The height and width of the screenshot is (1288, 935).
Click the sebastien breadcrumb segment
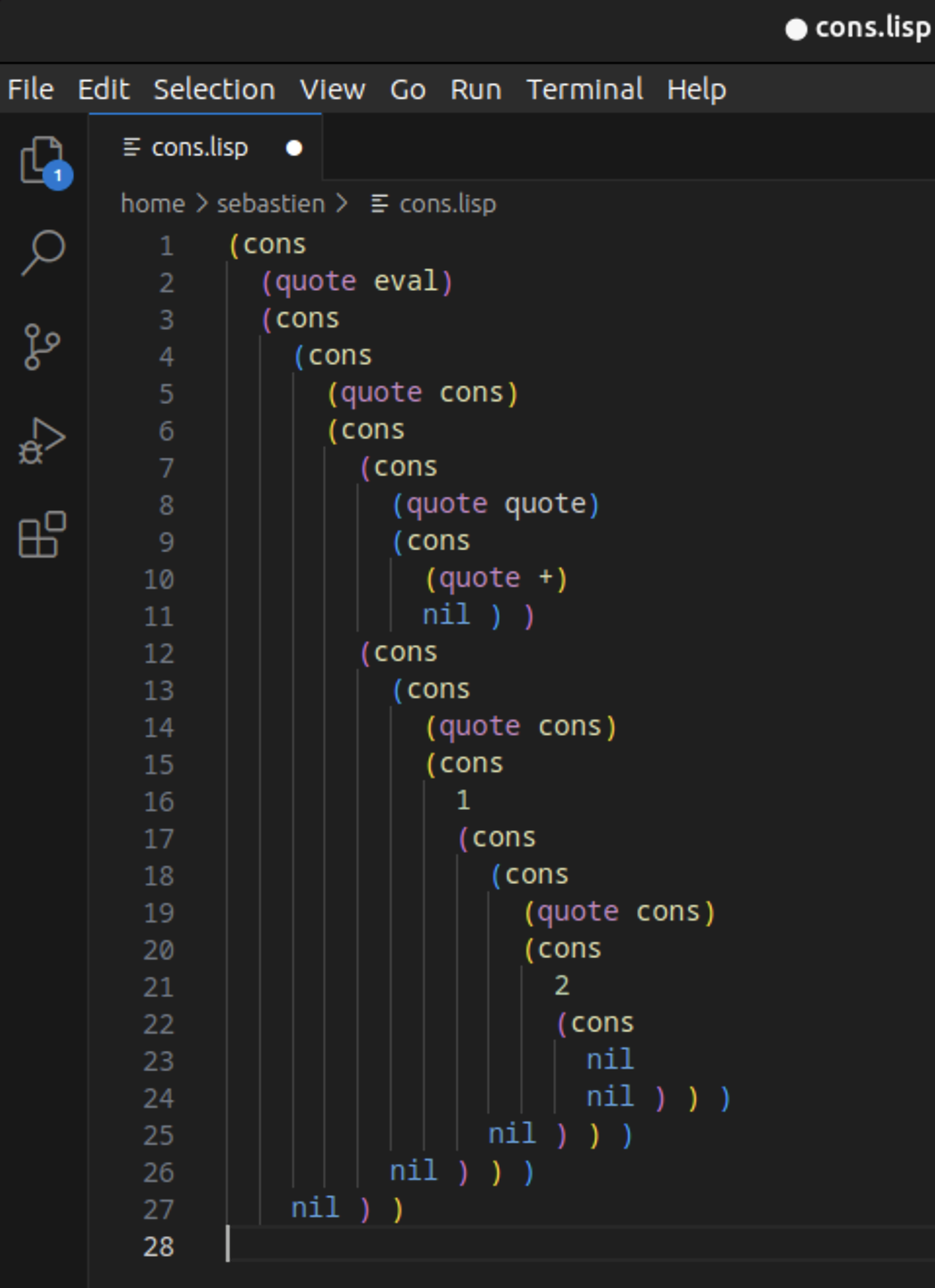tap(270, 204)
